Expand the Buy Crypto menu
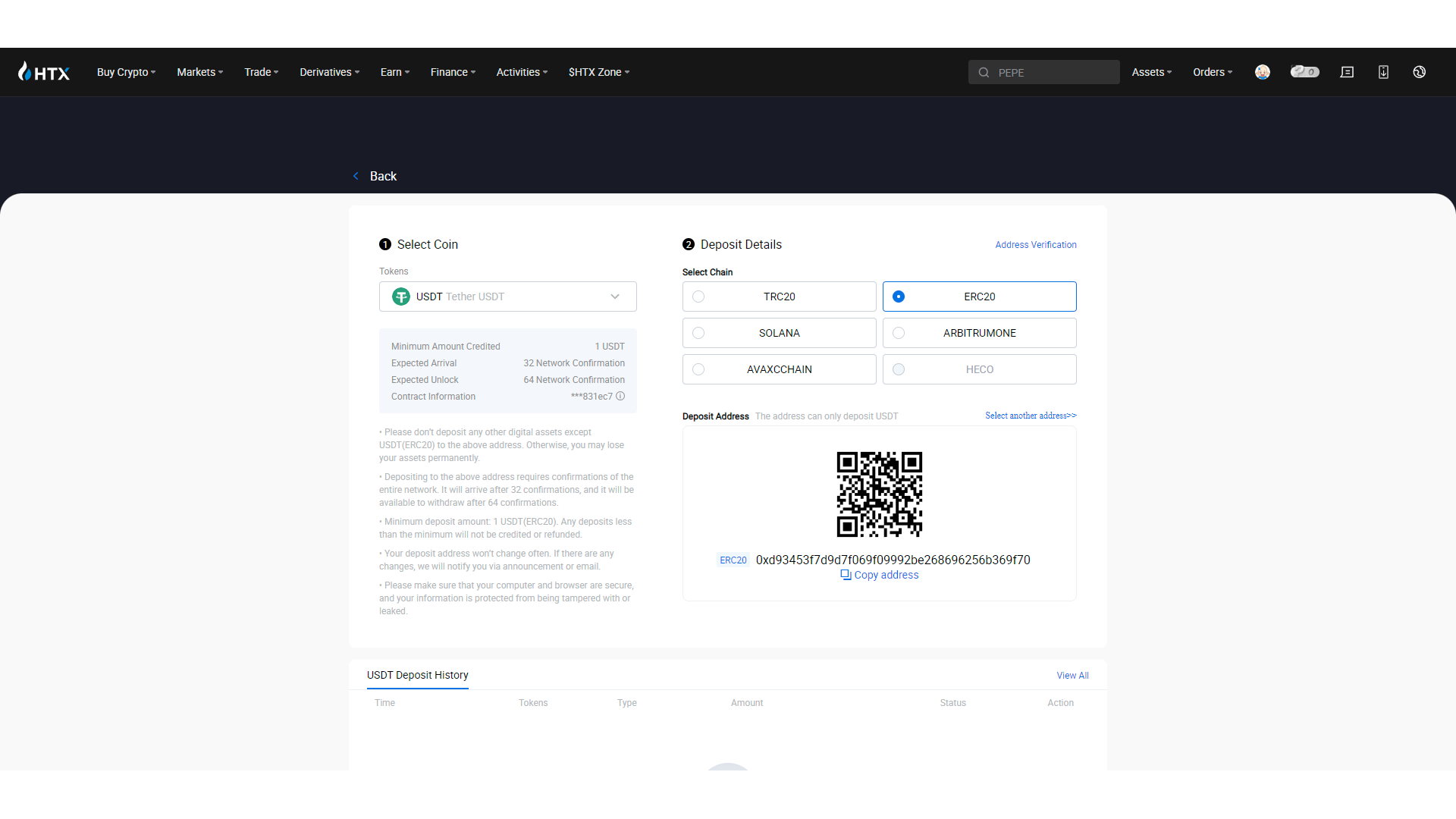The height and width of the screenshot is (819, 1456). coord(127,72)
